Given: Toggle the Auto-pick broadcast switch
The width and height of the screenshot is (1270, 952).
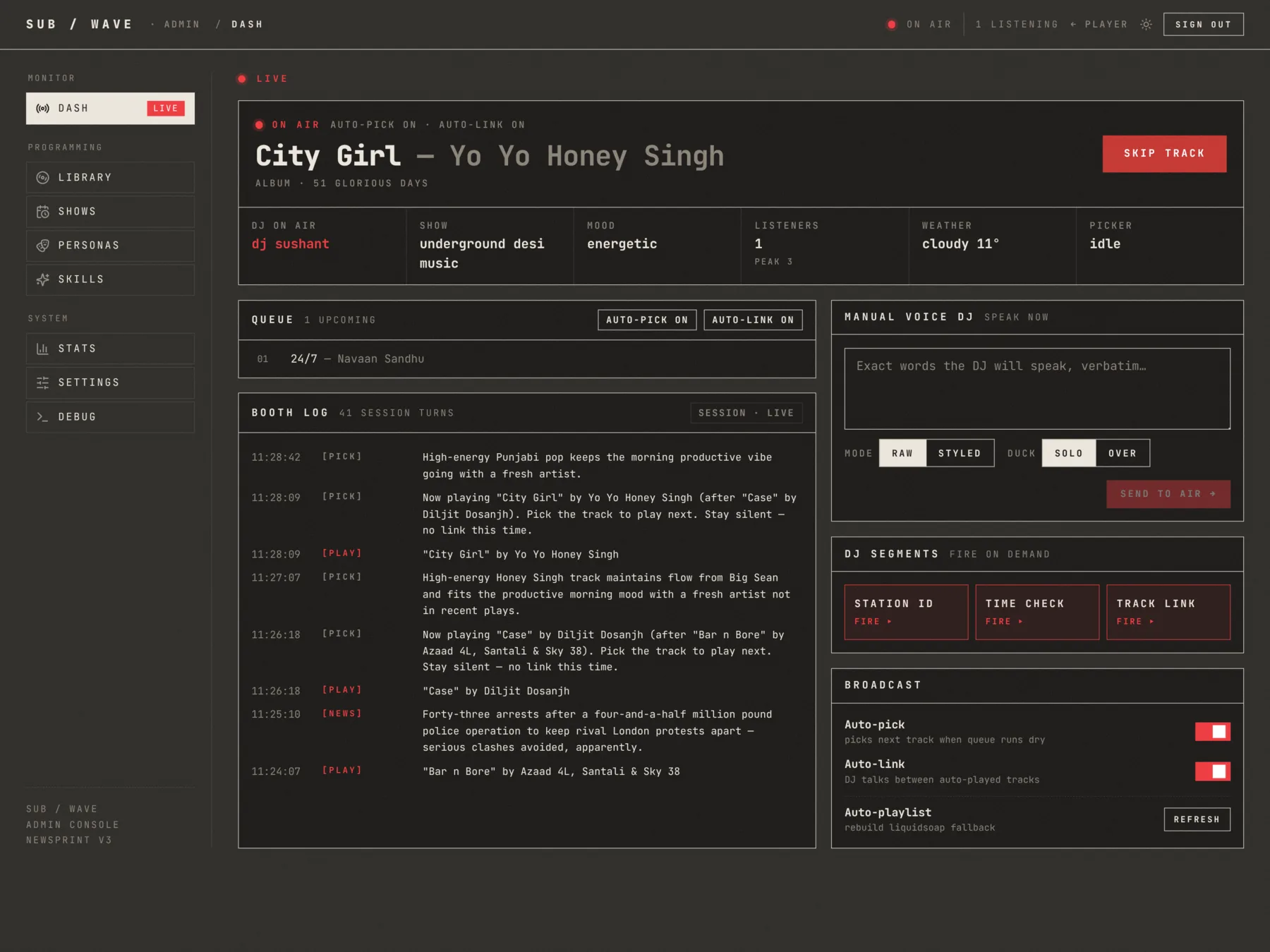Looking at the screenshot, I should click(1212, 732).
